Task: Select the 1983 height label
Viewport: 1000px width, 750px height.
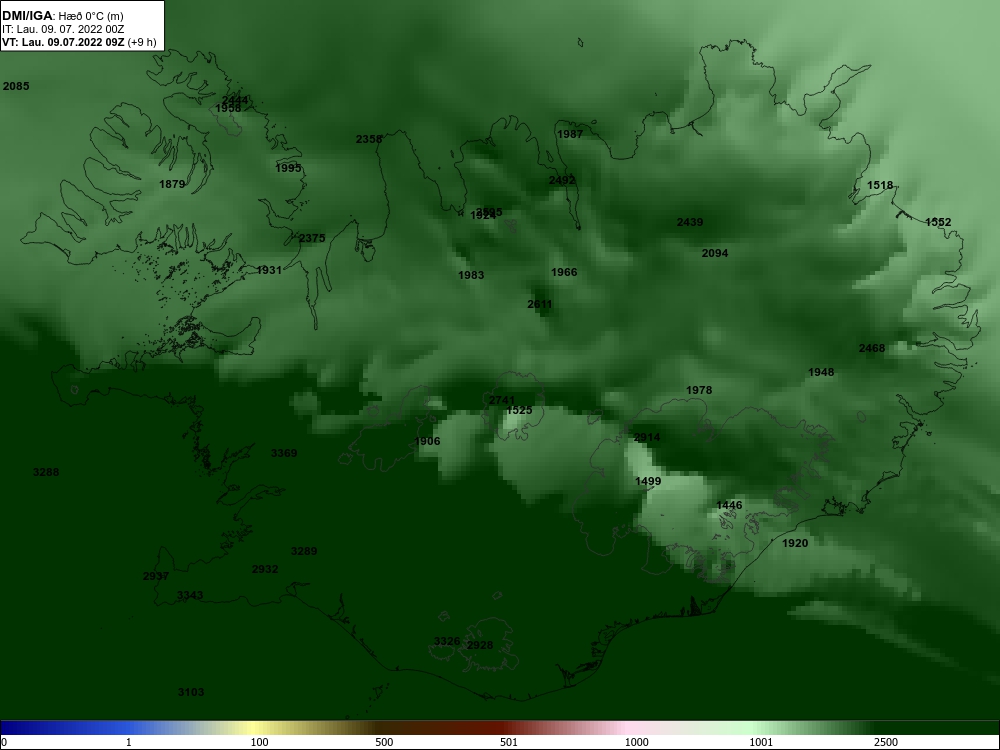Action: 471,276
